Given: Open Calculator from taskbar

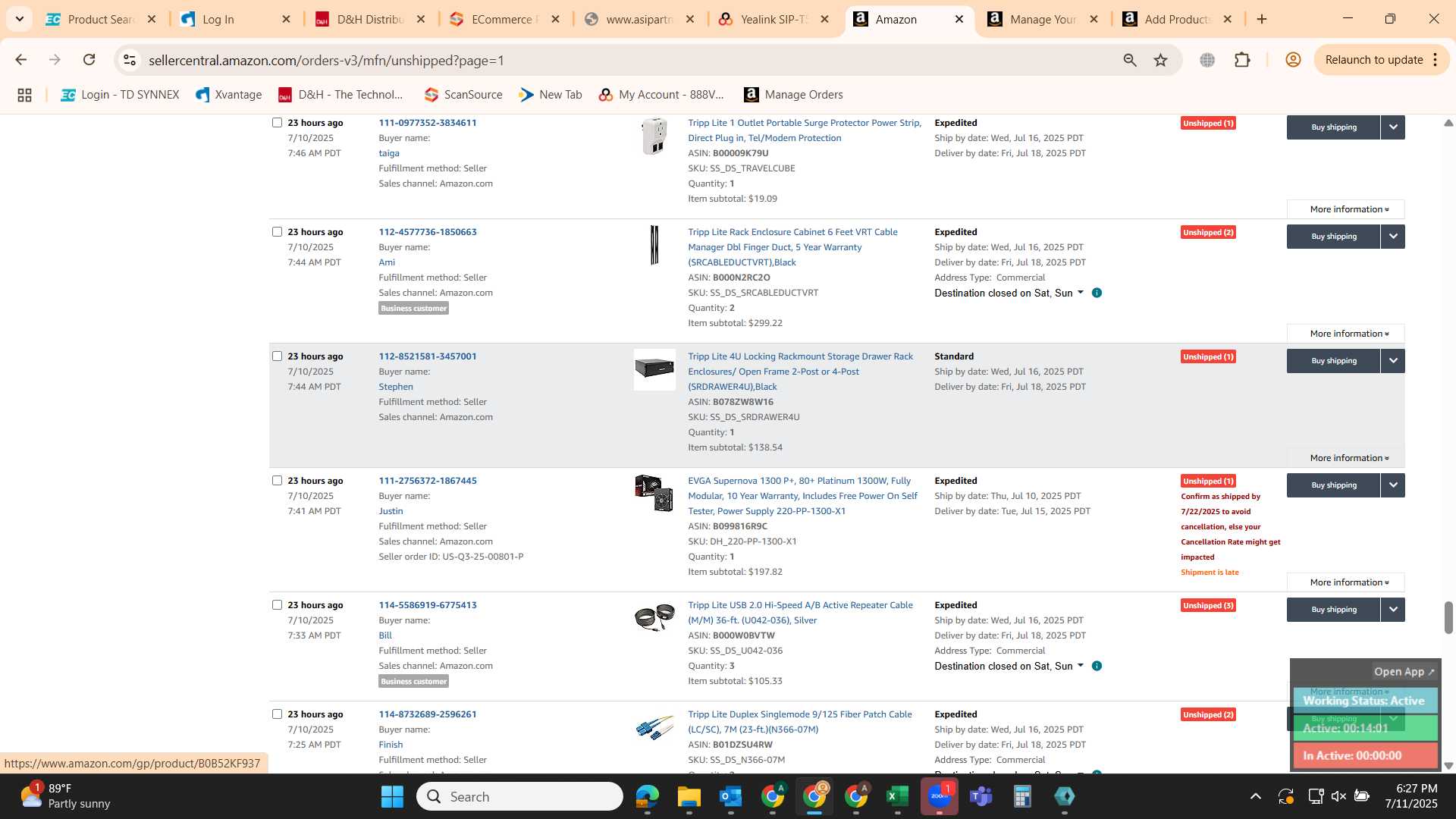Looking at the screenshot, I should [x=1022, y=796].
